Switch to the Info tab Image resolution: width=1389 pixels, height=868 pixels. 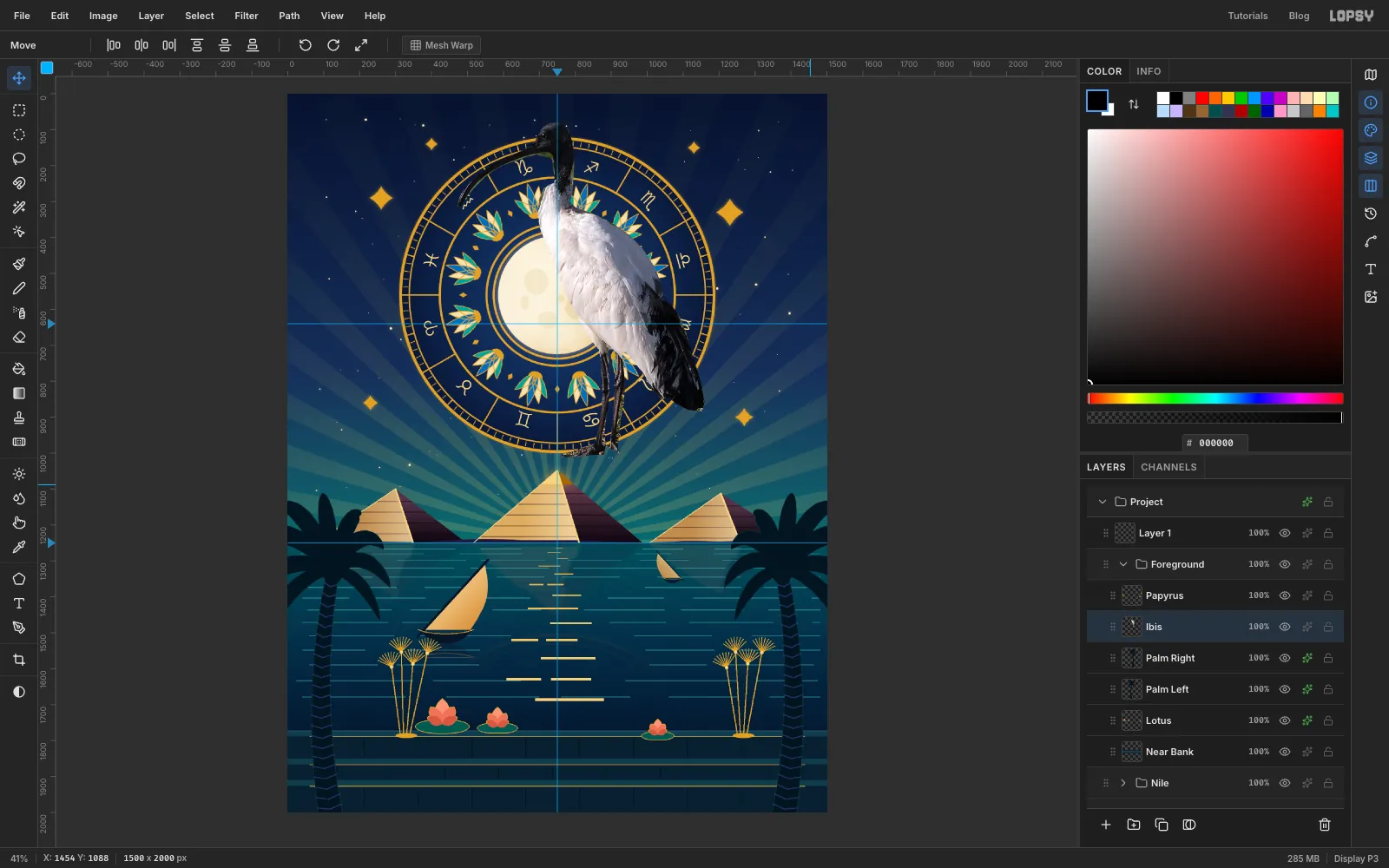[1149, 71]
